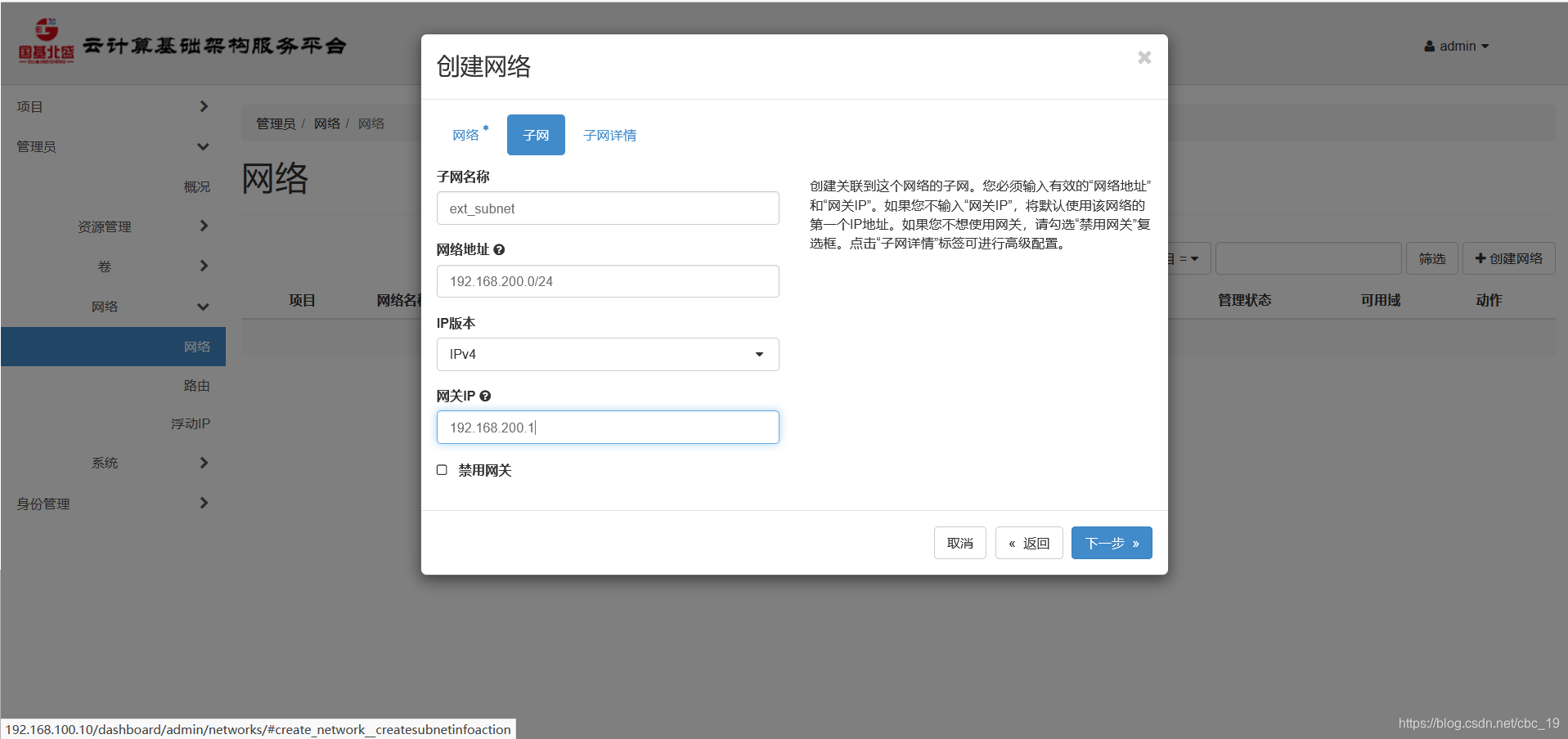Switch to the 网络 tab in the dialog
Image resolution: width=1568 pixels, height=739 pixels.
pos(466,134)
